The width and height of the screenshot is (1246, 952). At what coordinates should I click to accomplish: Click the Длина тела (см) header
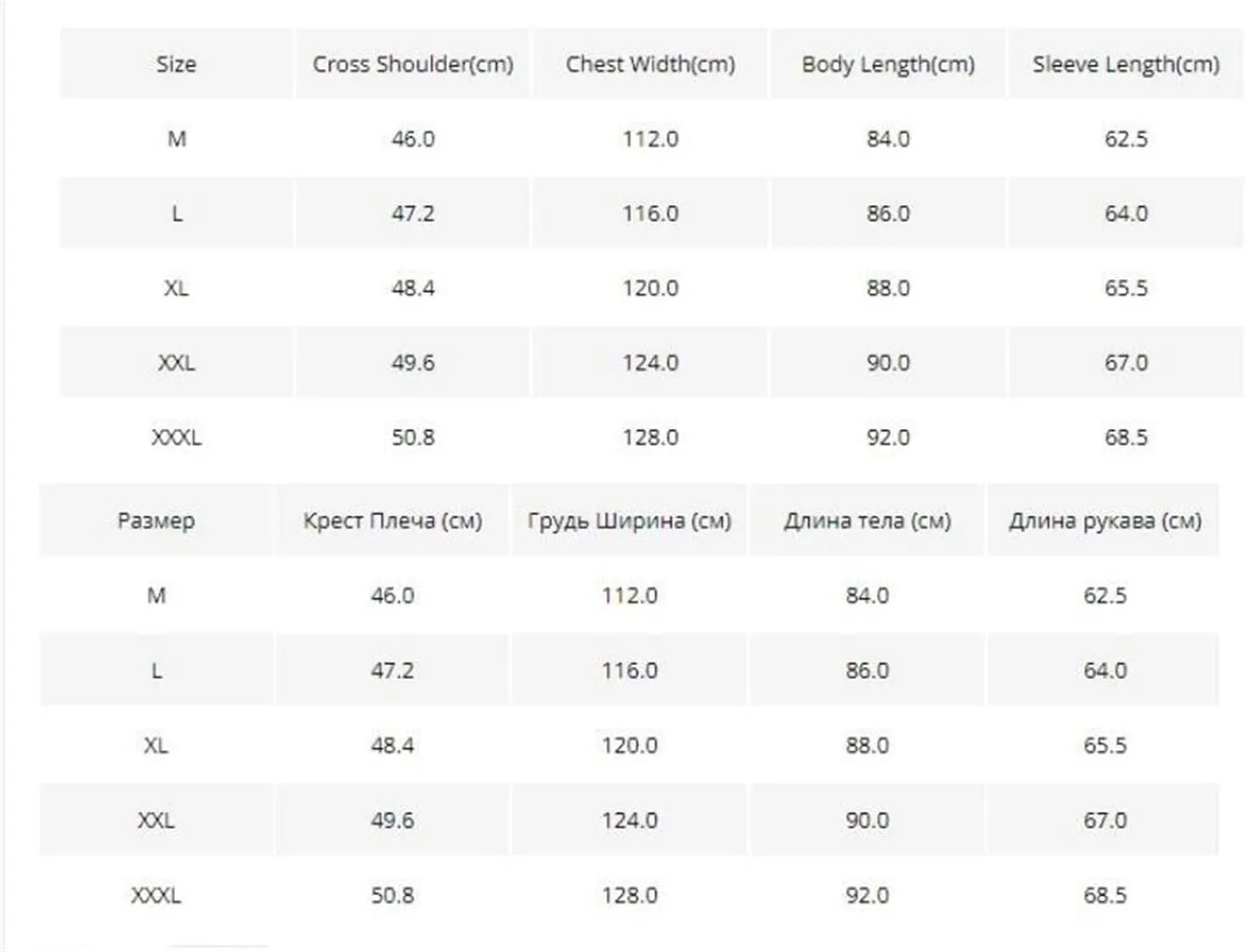coord(867,520)
